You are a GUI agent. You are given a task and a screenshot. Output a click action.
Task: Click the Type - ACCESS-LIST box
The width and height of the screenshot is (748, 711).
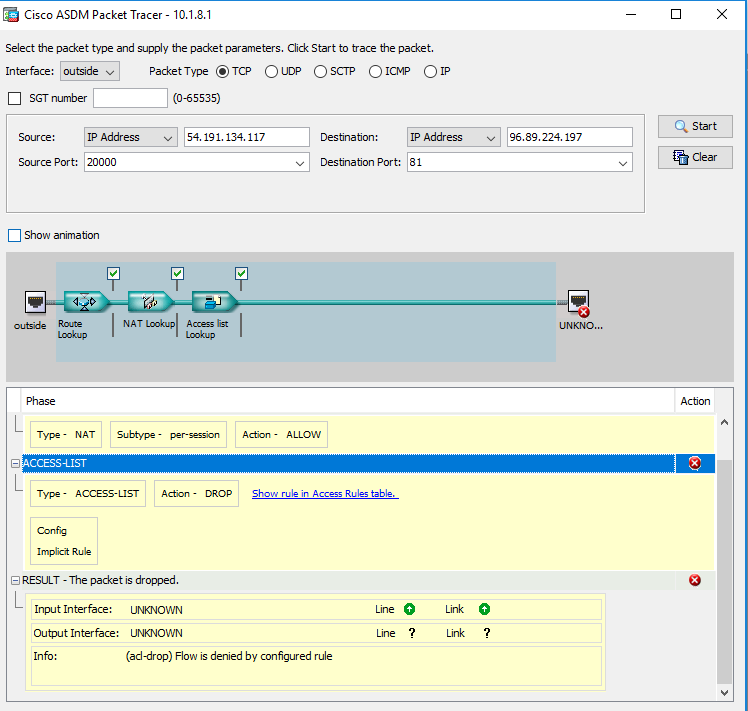tap(88, 493)
